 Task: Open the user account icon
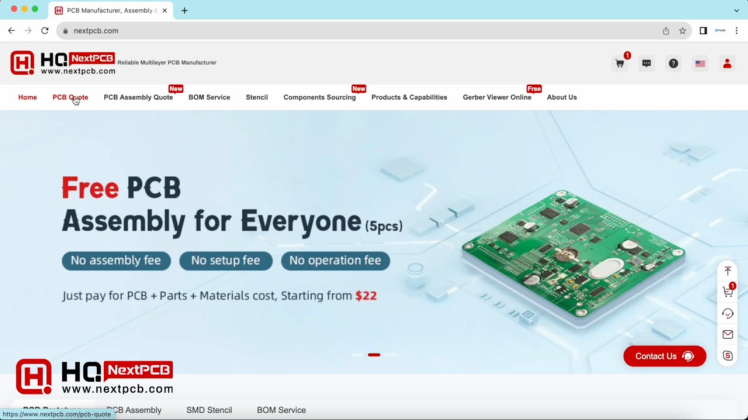point(727,63)
